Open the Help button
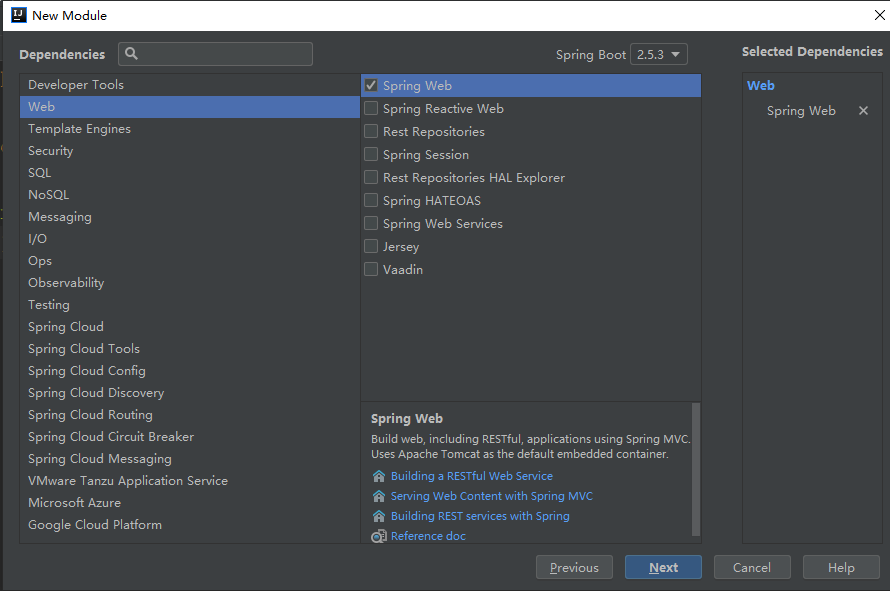The image size is (890, 591). tap(841, 567)
